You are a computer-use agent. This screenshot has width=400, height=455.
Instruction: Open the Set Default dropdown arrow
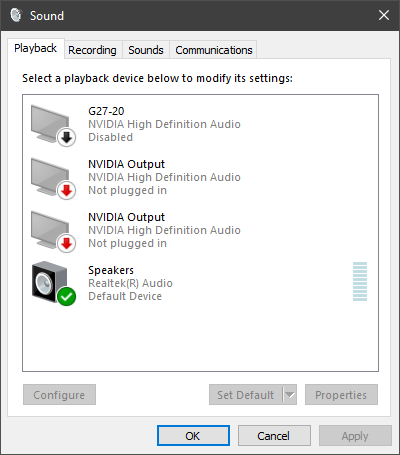[x=290, y=395]
